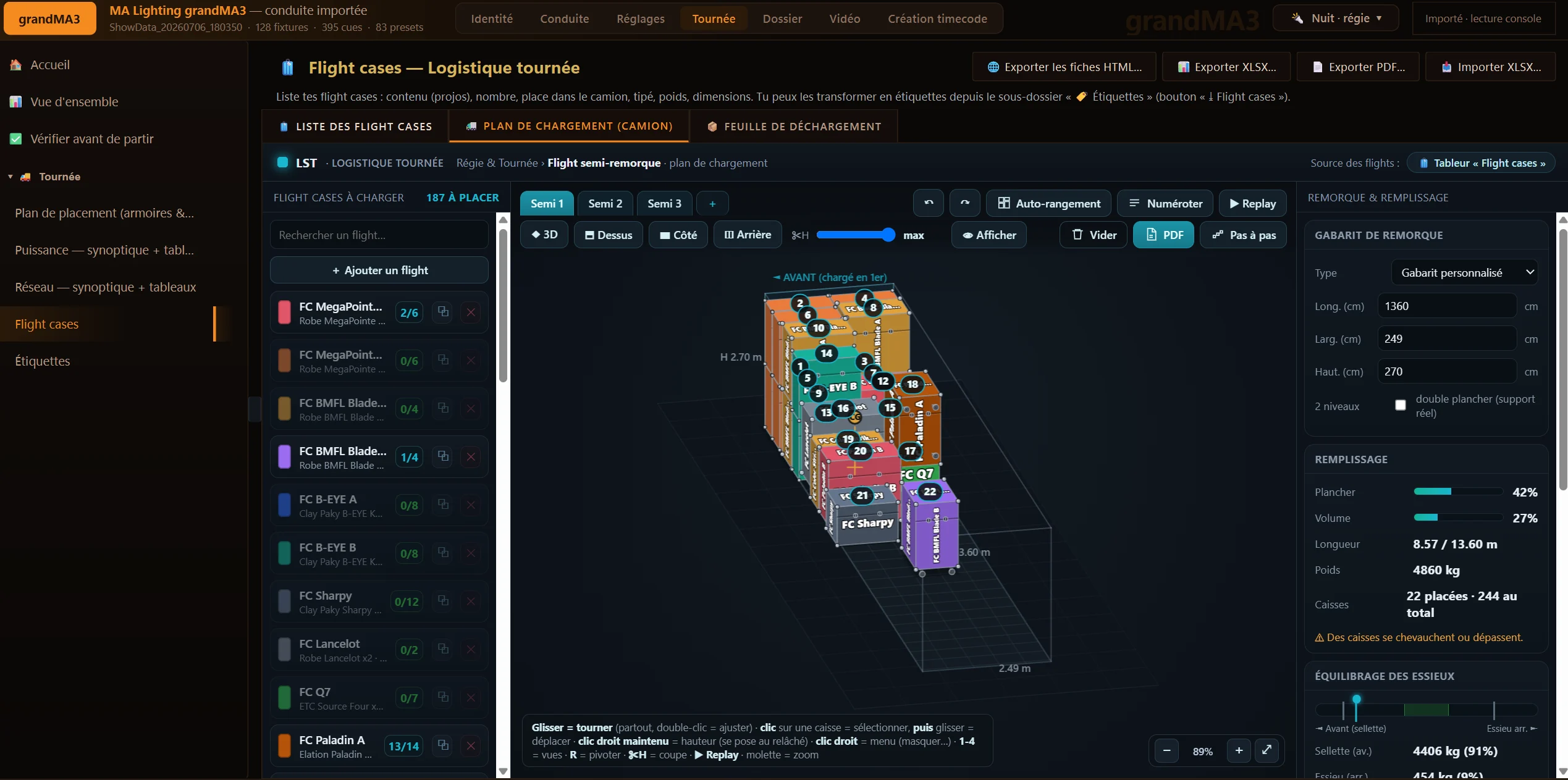Open Vue d'ensemble in the sidebar

click(x=74, y=102)
